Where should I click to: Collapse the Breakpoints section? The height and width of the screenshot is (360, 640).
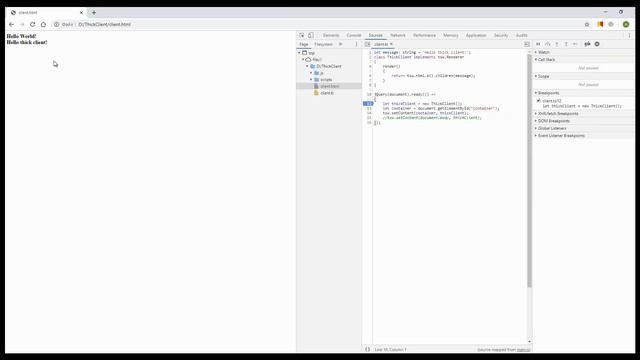(584, 93)
